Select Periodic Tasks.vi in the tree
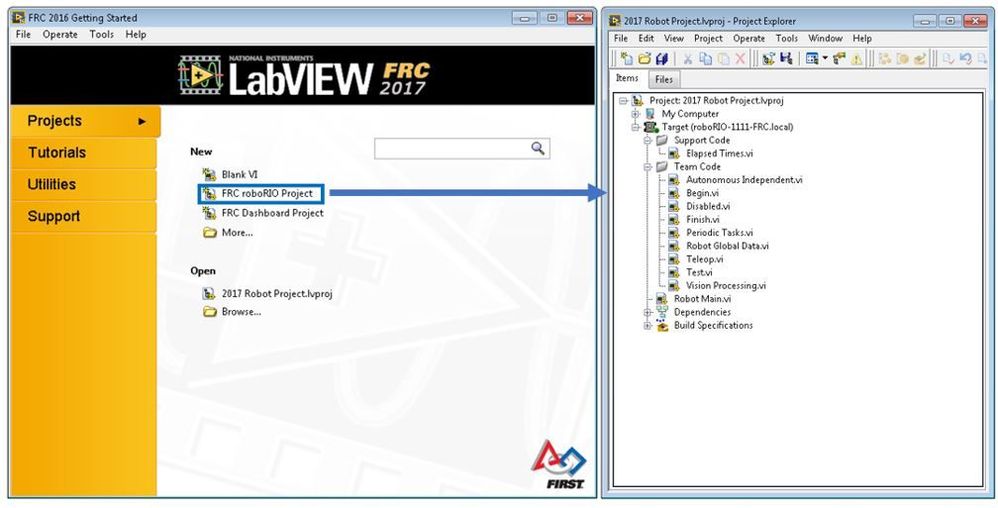 point(719,233)
